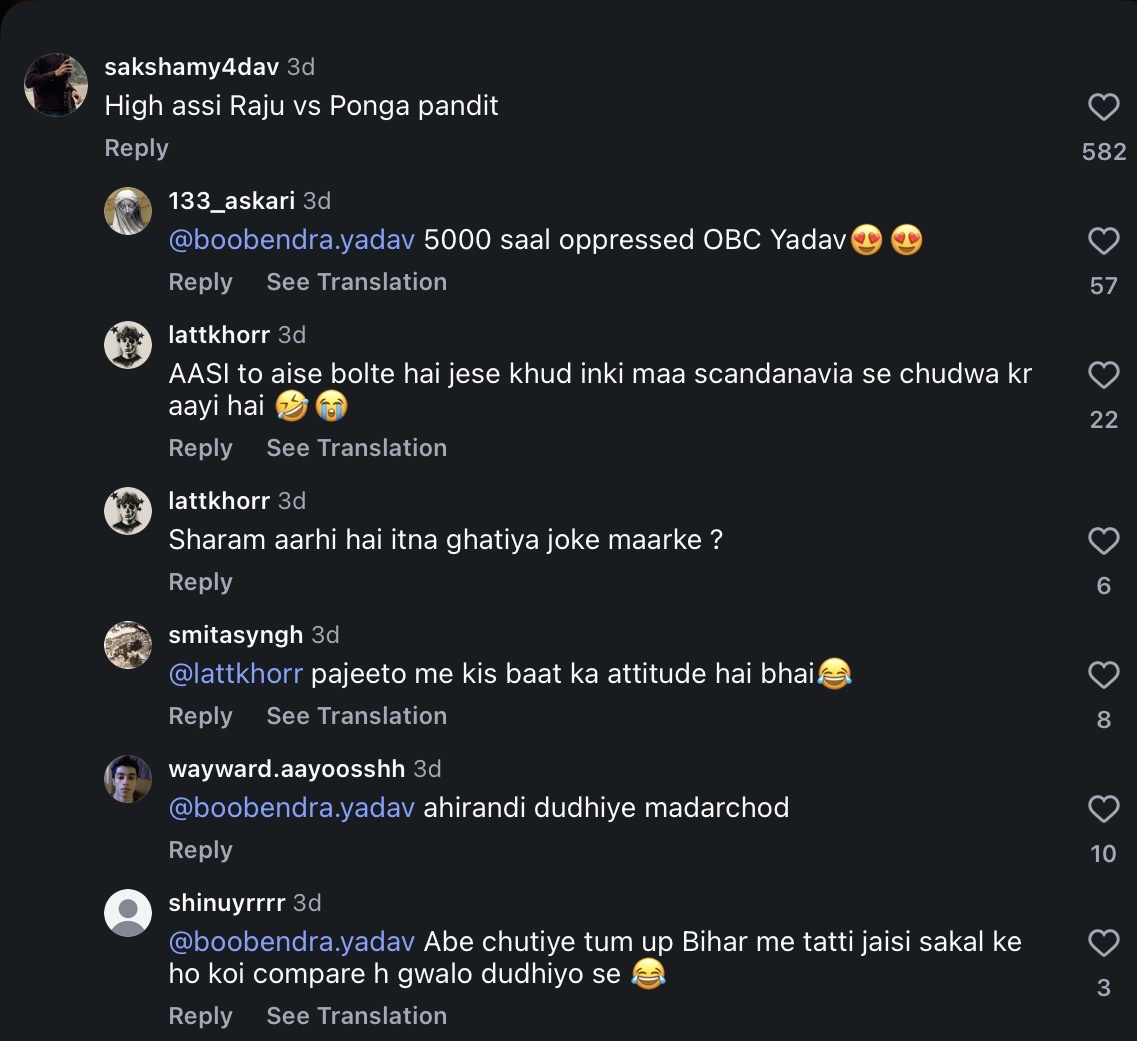The image size is (1137, 1041).
Task: Show translation of lattkhorr's AASI comment
Action: 357,448
